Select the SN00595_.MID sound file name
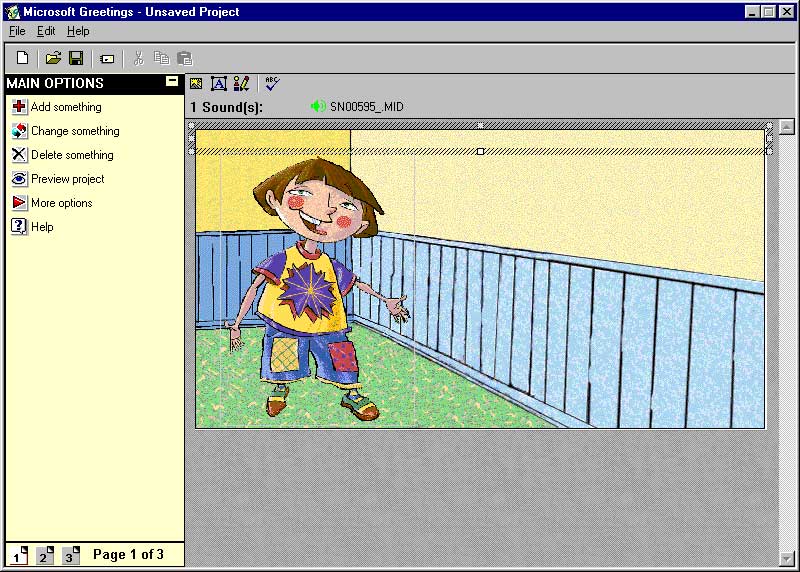800x572 pixels. (x=367, y=107)
